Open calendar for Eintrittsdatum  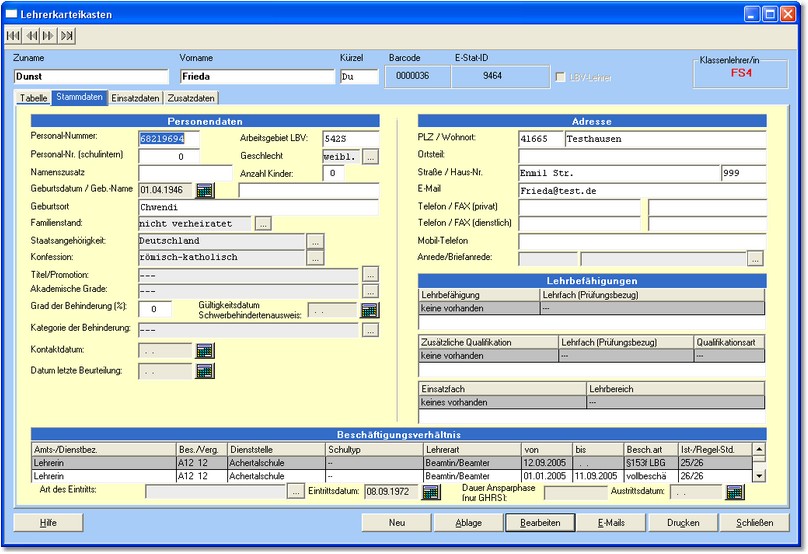click(x=431, y=492)
